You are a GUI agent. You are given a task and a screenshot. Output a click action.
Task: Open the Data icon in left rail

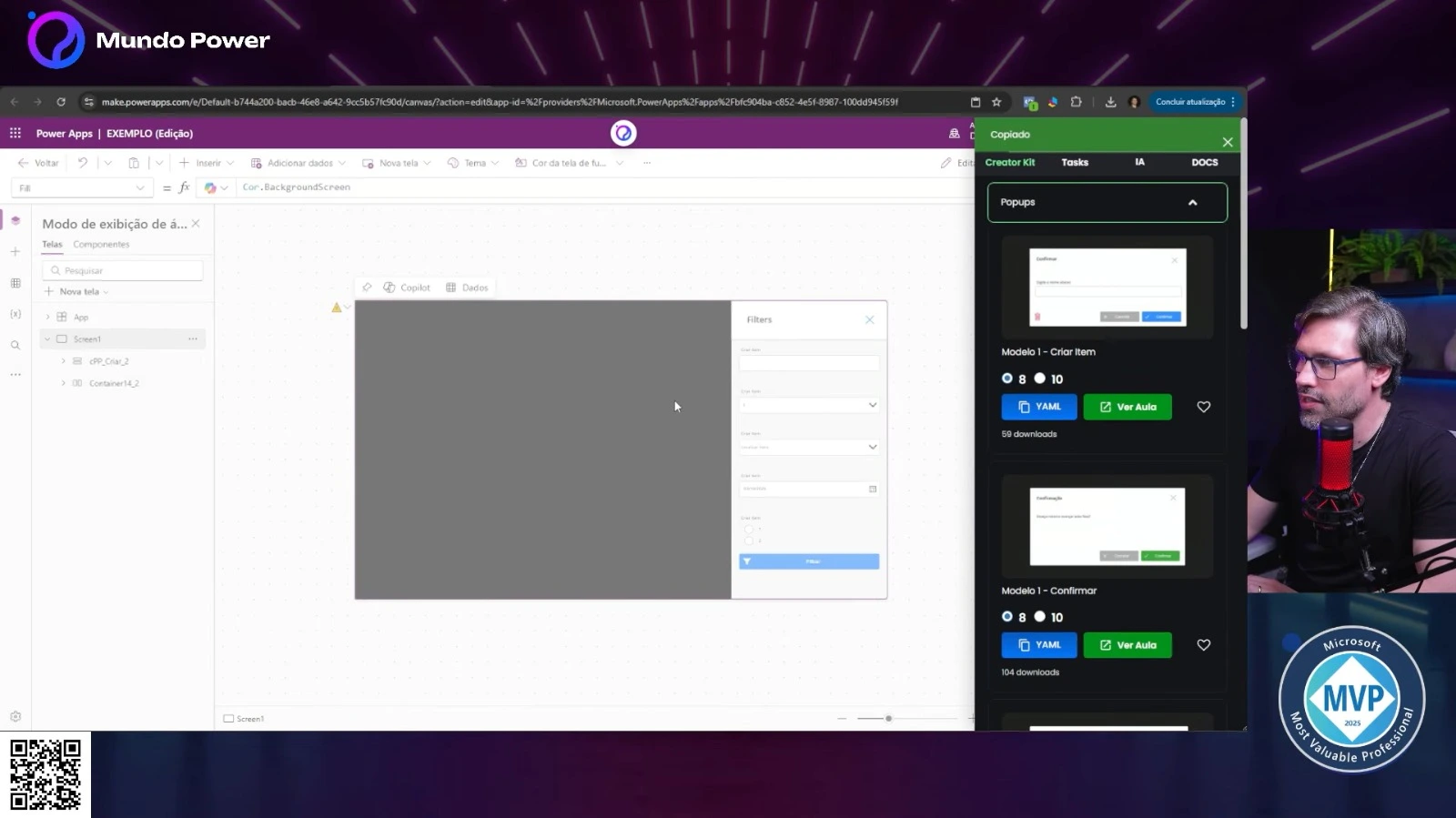(15, 283)
